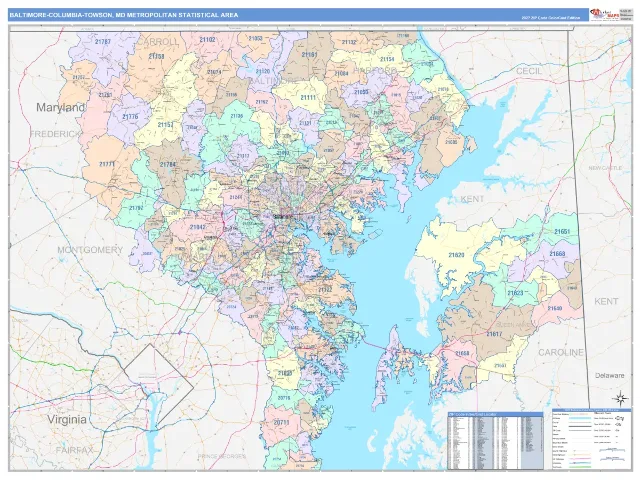This screenshot has width=640, height=480.
Task: Select ZIP code area 21161
Action: (309, 54)
